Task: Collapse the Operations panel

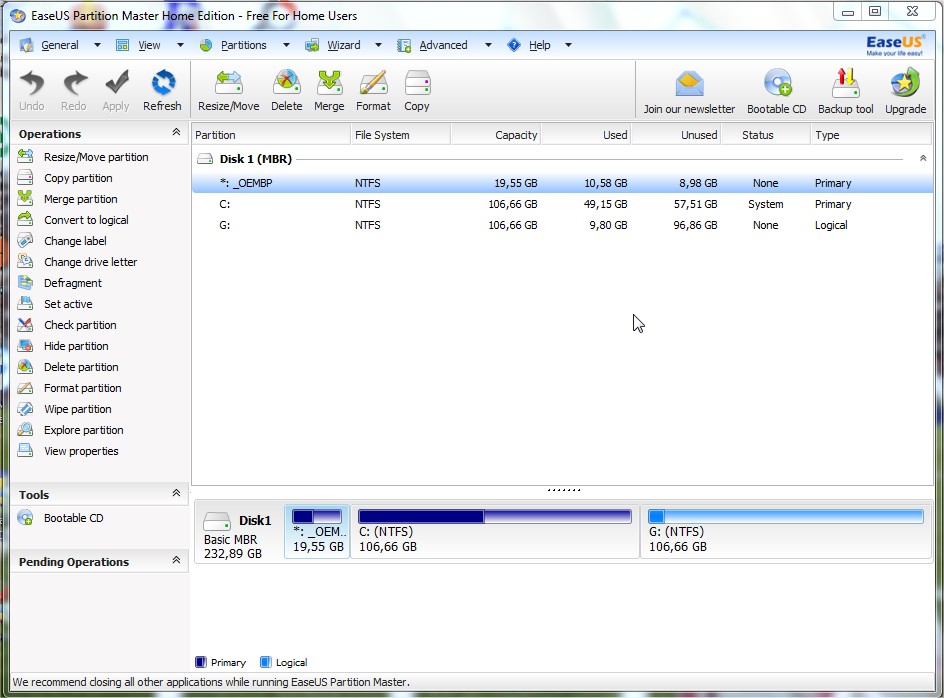Action: [176, 133]
